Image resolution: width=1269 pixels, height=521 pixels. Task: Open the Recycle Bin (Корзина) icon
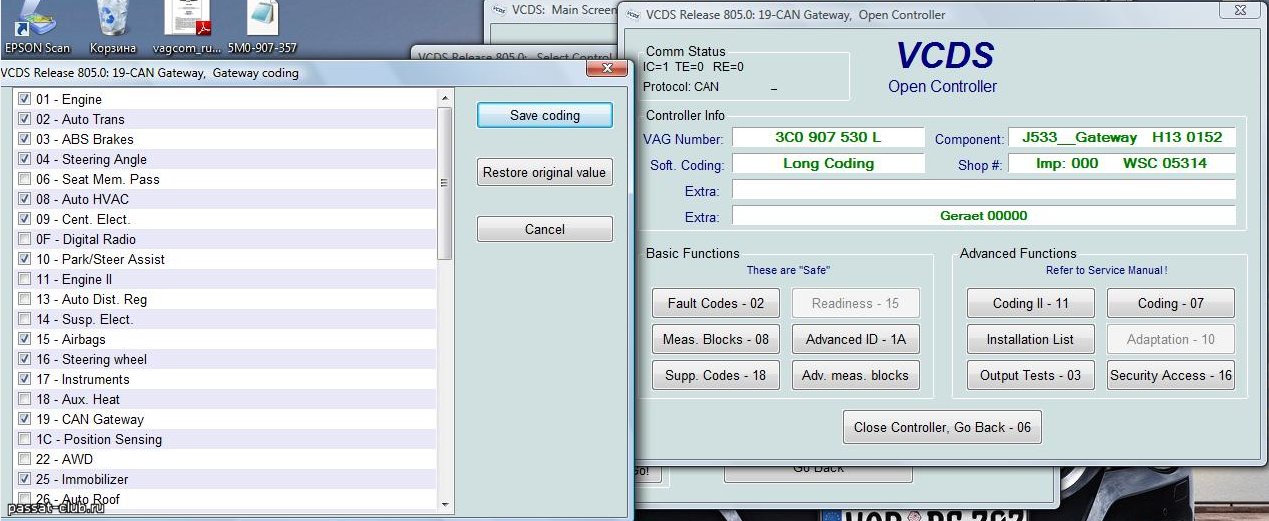pyautogui.click(x=112, y=27)
